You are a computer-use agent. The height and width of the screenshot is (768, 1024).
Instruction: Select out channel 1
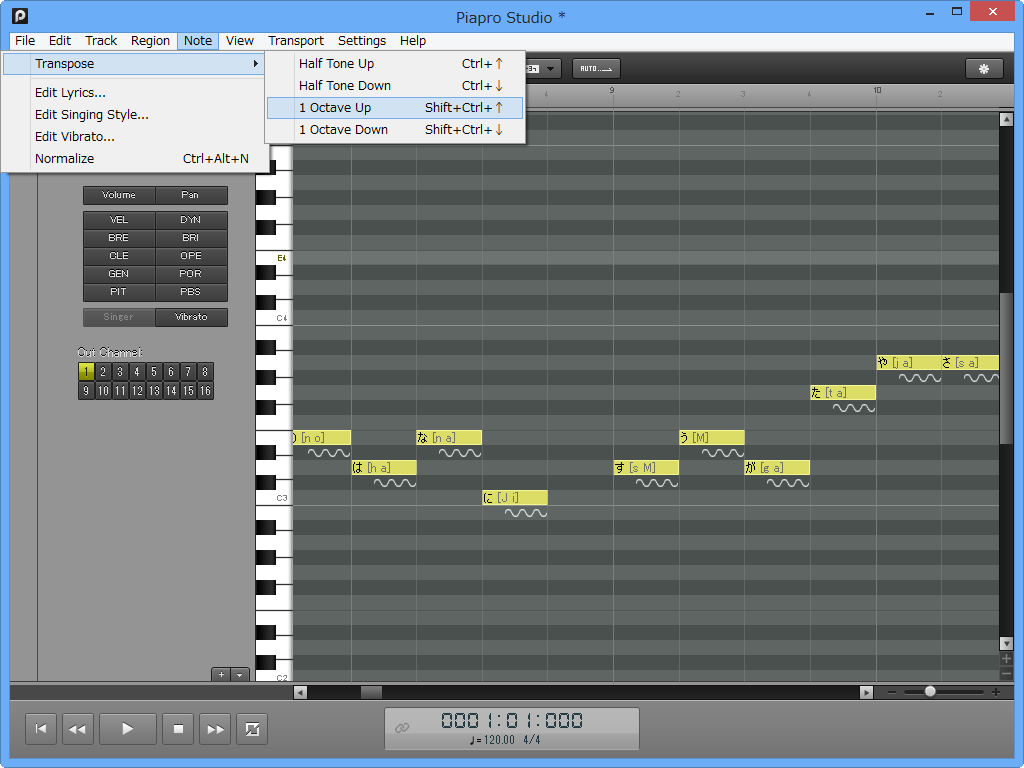pos(86,372)
